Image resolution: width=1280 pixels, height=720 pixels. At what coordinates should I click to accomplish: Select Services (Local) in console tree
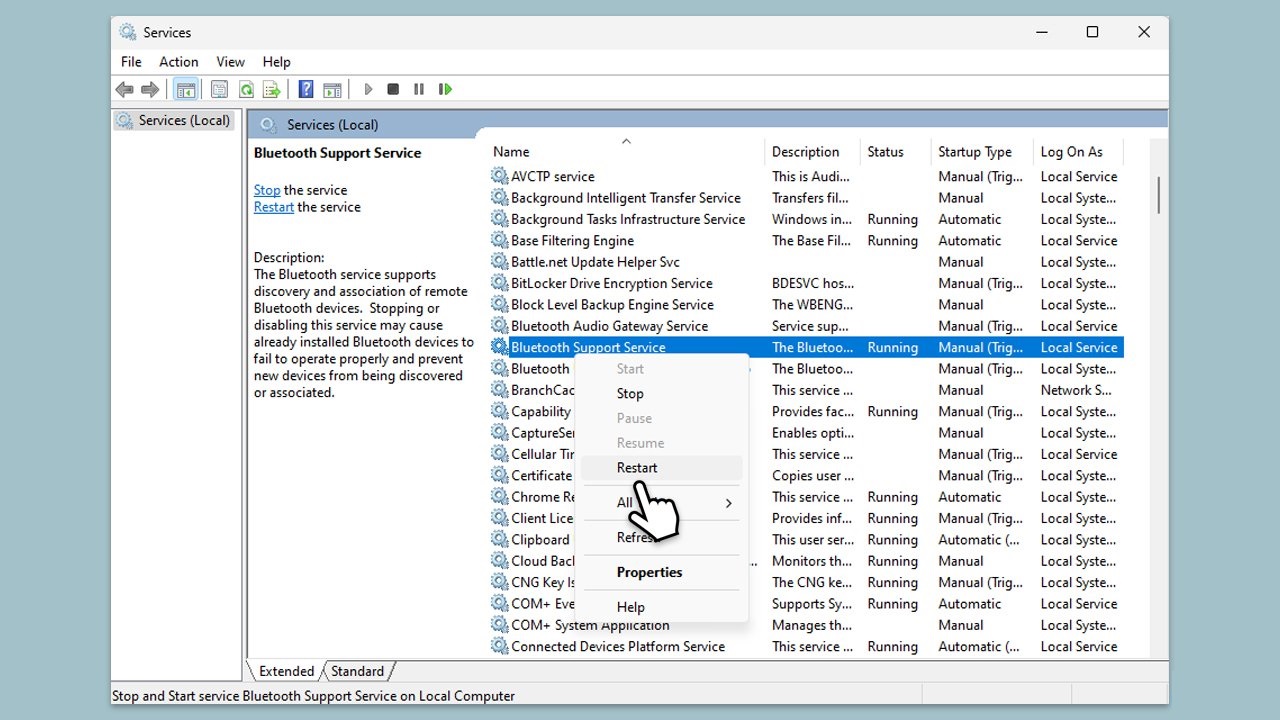click(183, 120)
